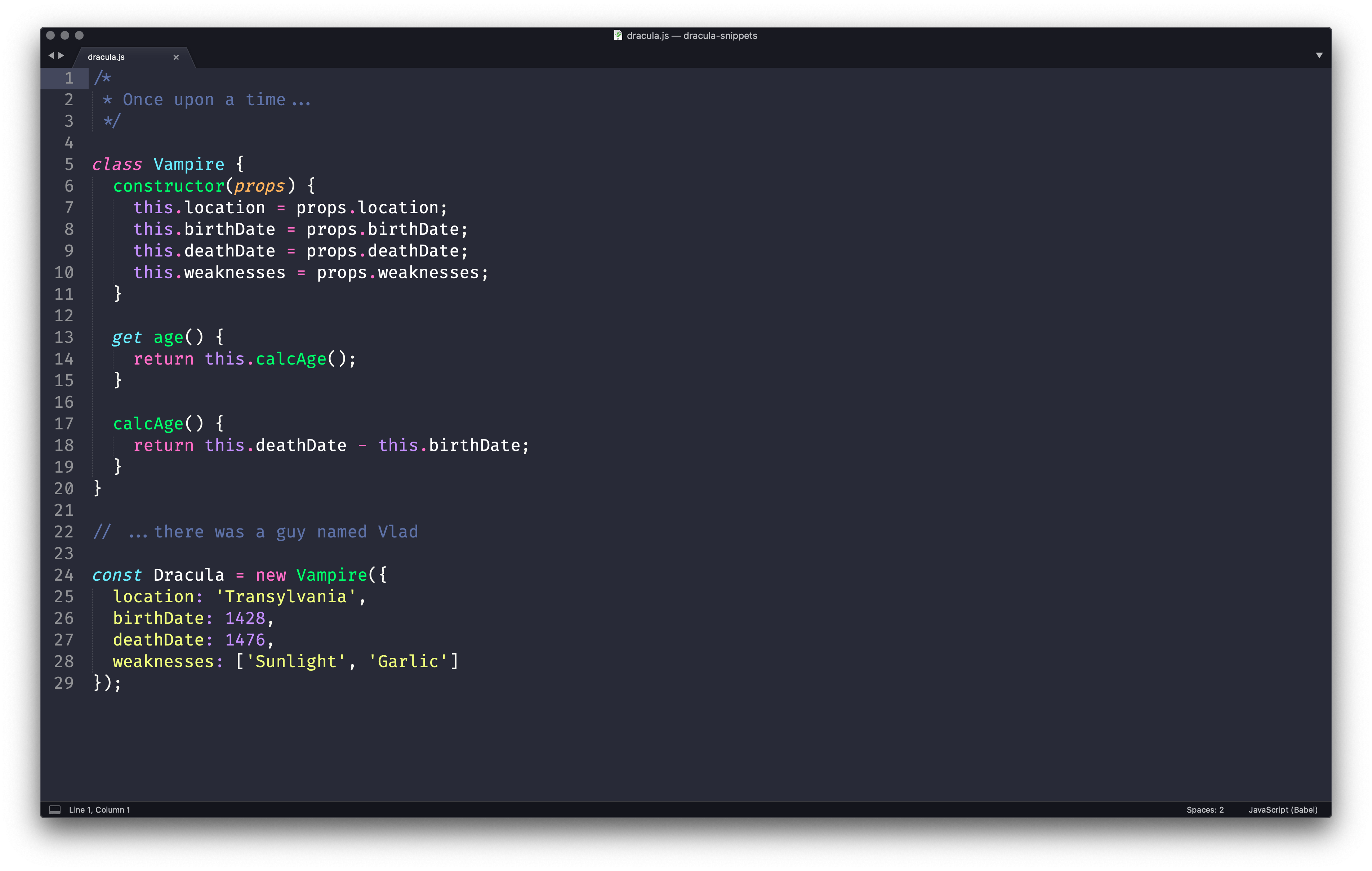Image resolution: width=1372 pixels, height=871 pixels.
Task: Click the word Vampire in the class declaration
Action: point(190,164)
